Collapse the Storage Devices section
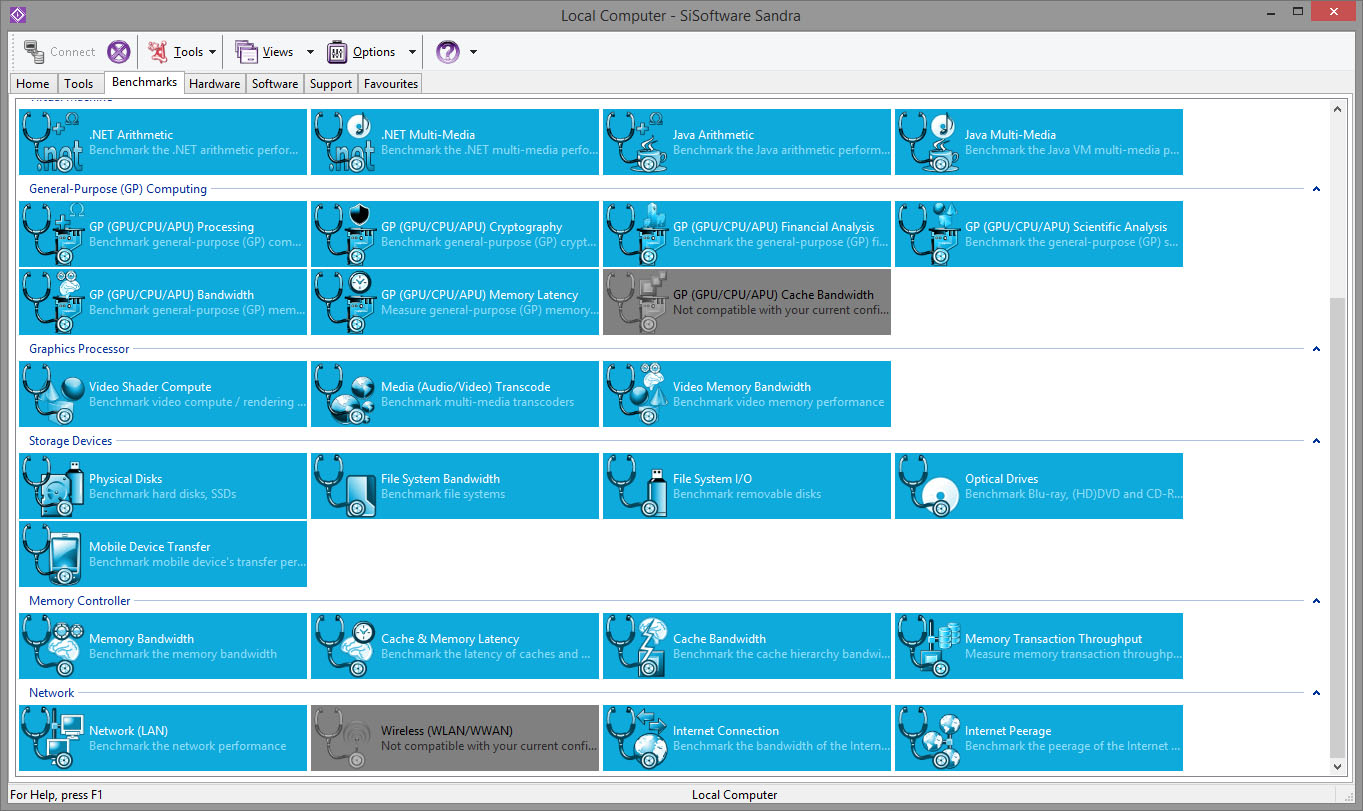 [1316, 440]
